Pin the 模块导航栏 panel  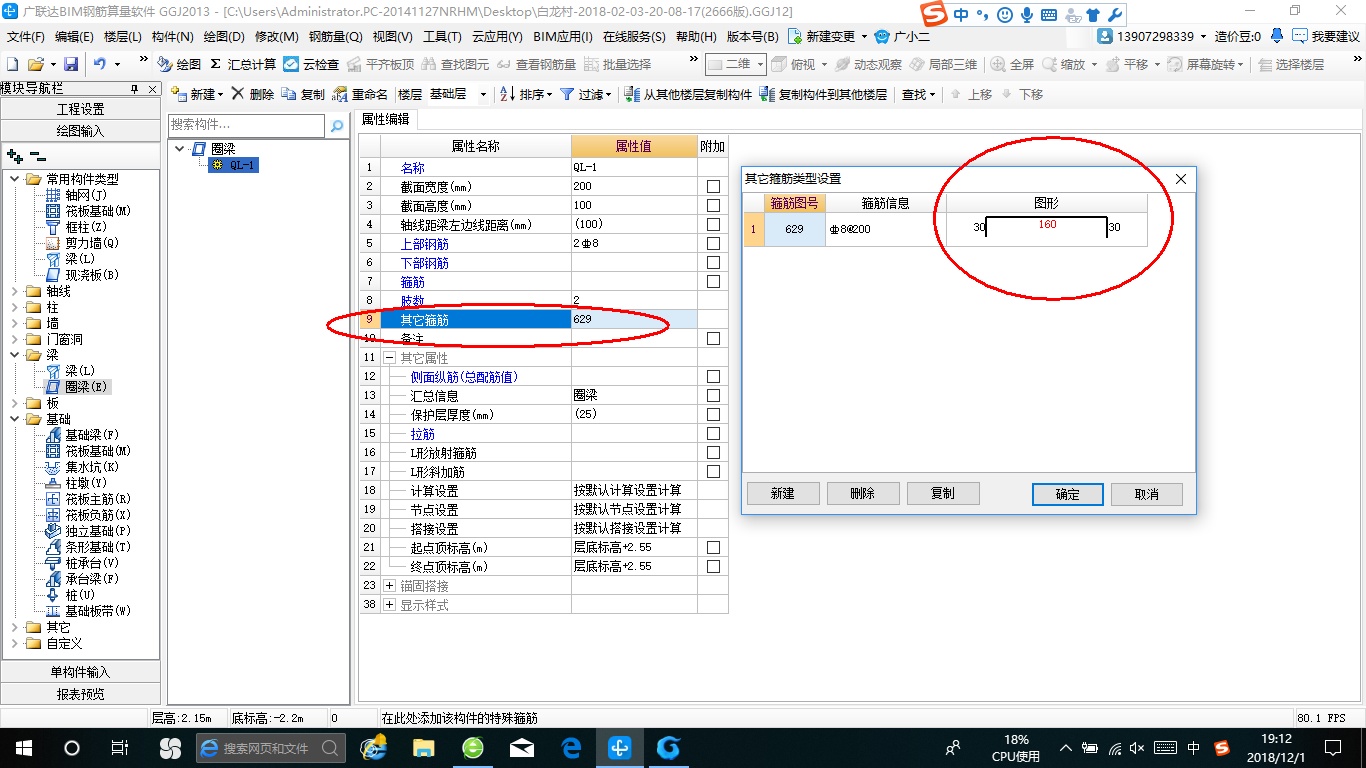(x=135, y=89)
